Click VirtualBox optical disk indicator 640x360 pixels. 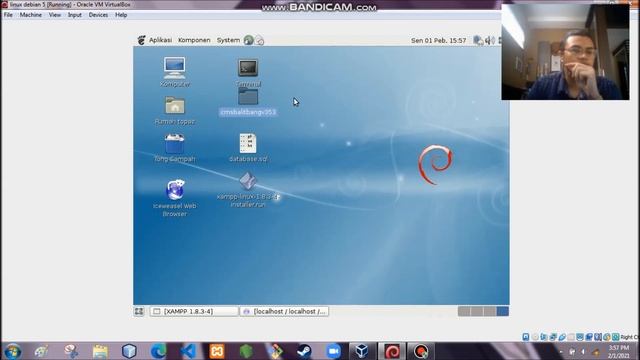tap(535, 337)
